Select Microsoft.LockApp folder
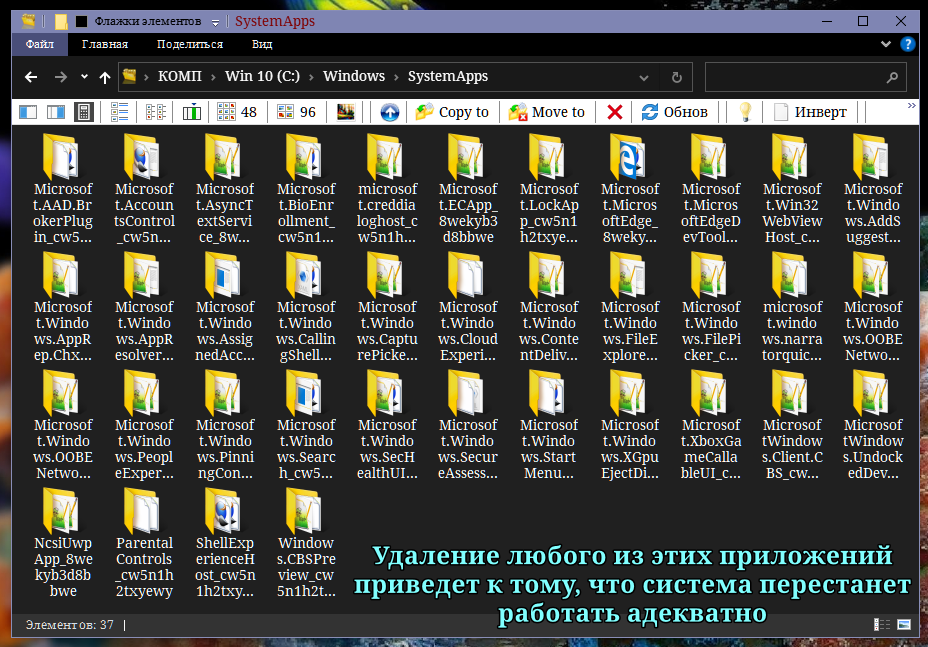Image resolution: width=928 pixels, height=647 pixels. (549, 189)
